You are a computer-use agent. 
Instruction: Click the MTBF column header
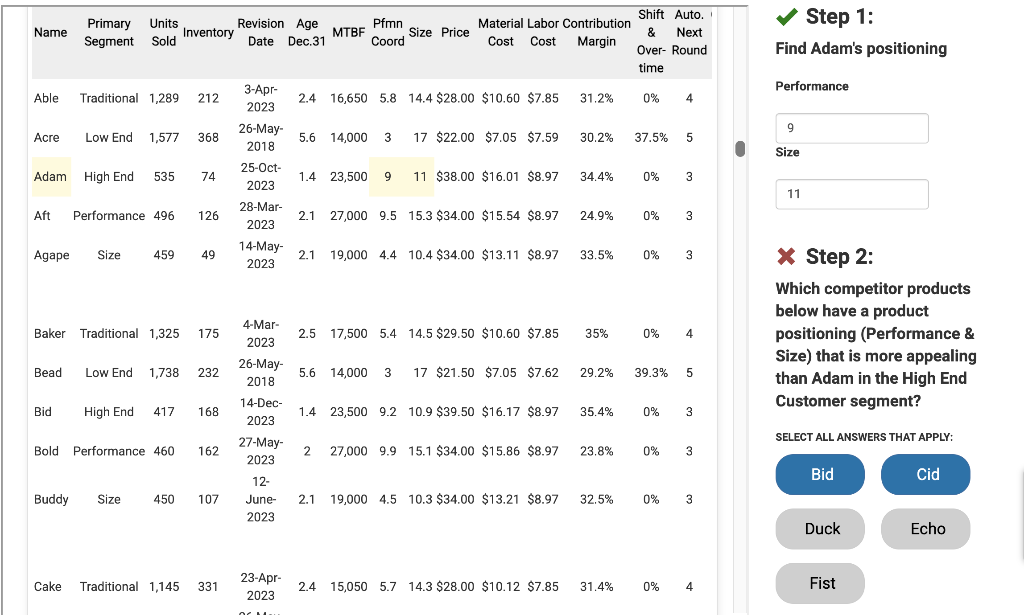click(349, 33)
